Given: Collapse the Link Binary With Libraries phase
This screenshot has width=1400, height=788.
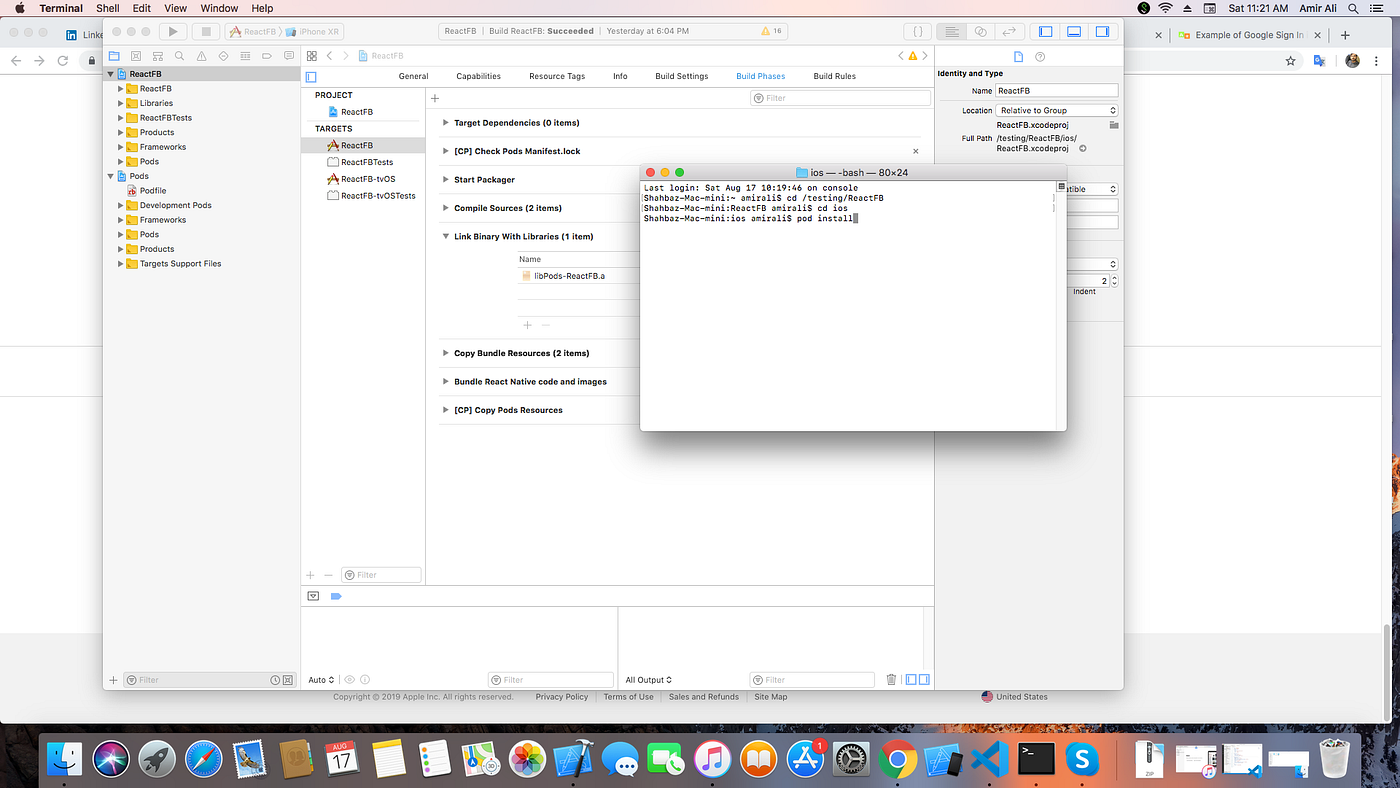Looking at the screenshot, I should click(x=446, y=237).
